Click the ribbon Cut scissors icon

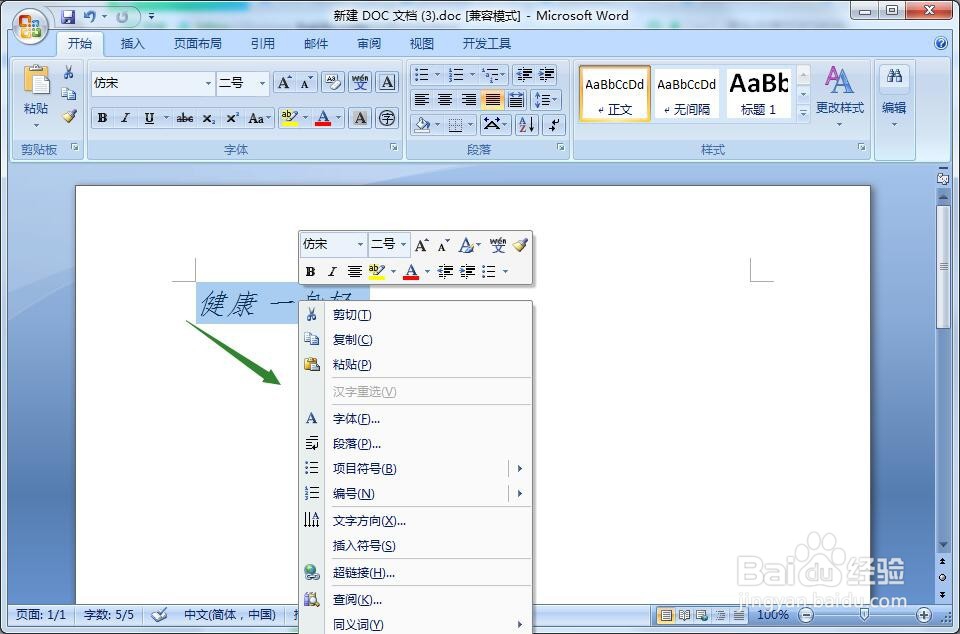click(x=69, y=72)
